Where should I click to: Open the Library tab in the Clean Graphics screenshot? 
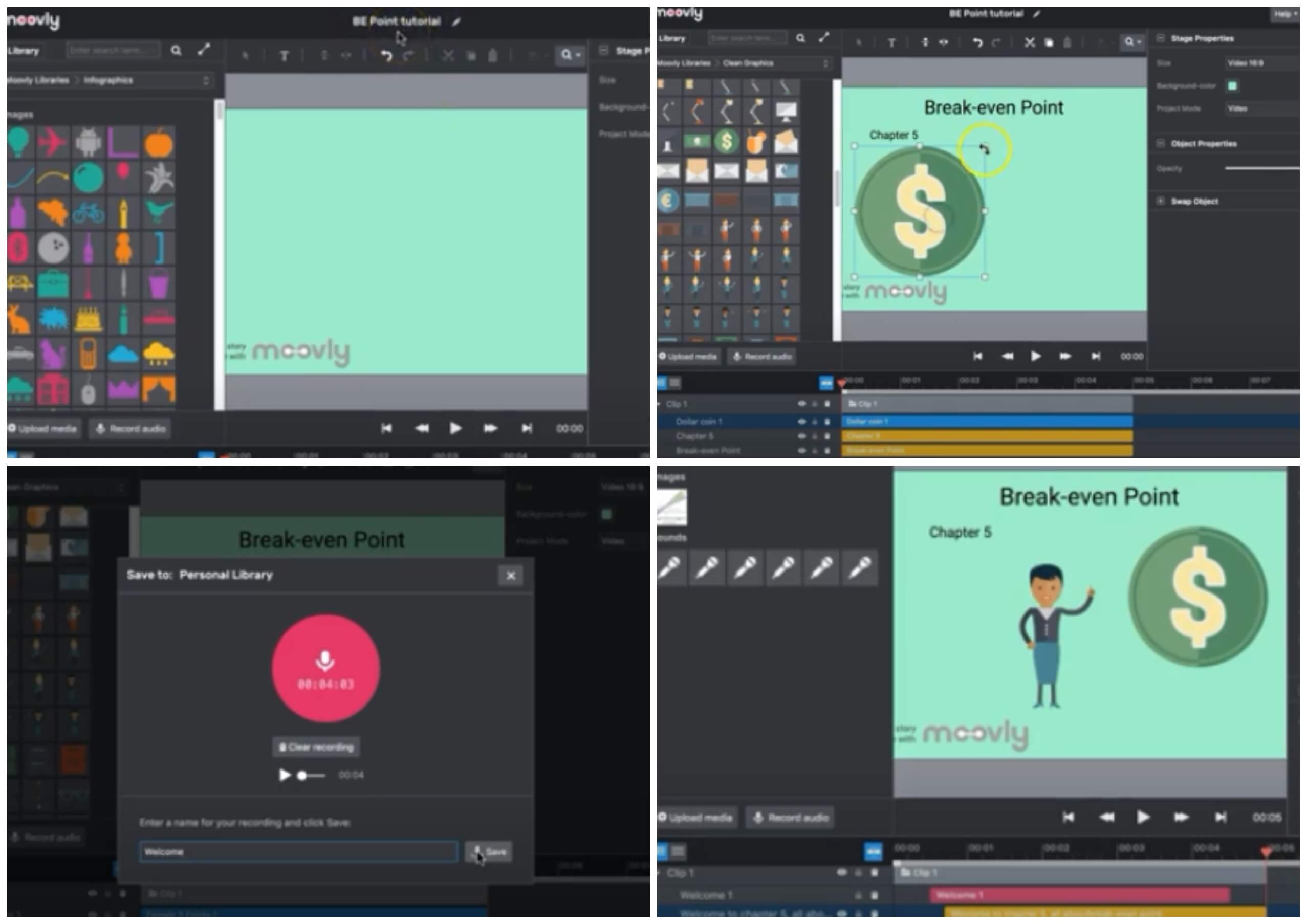tap(672, 38)
